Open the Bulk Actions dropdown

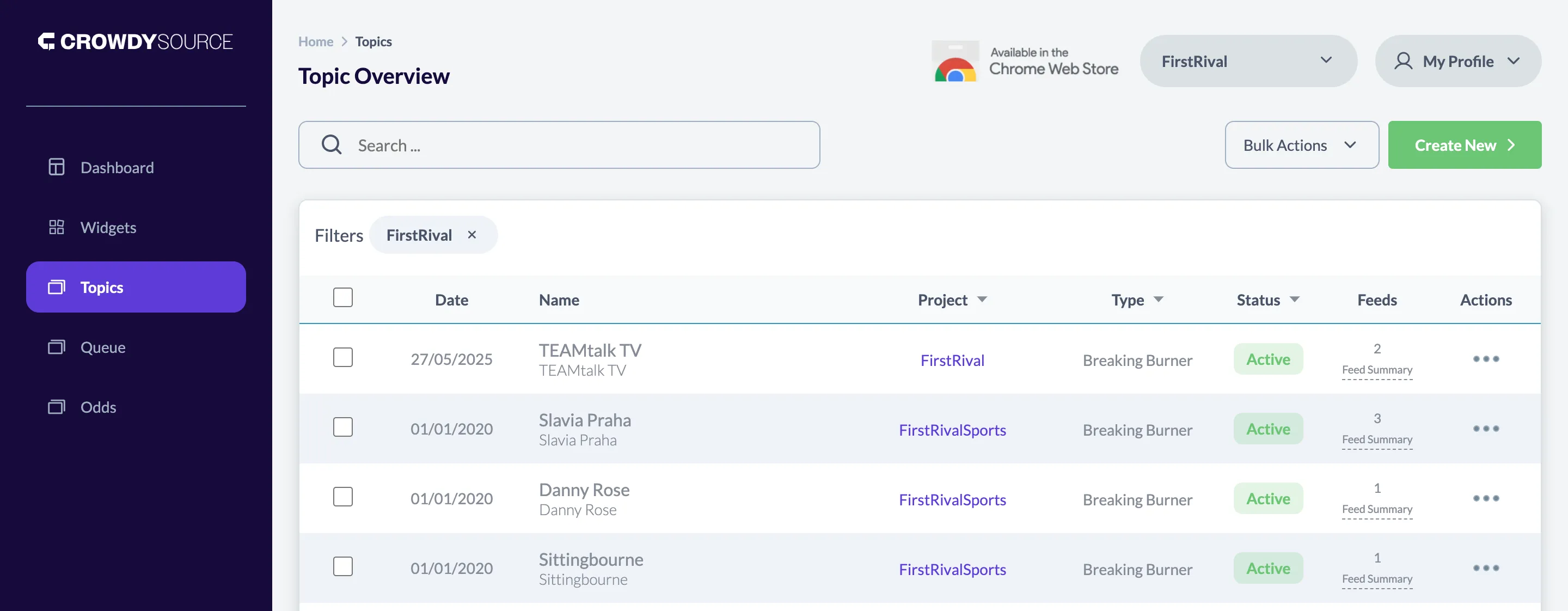coord(1302,145)
